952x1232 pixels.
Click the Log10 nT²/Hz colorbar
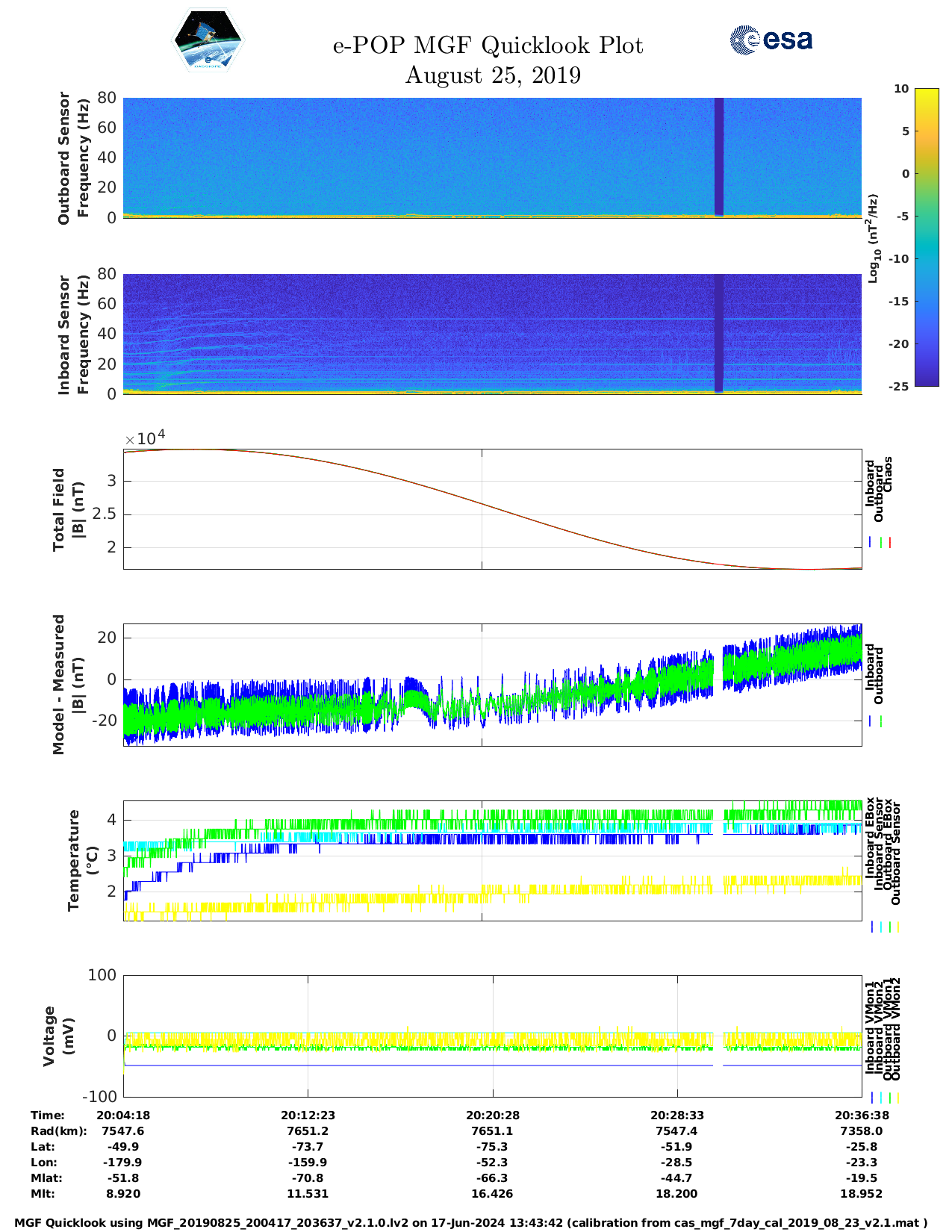pos(905,237)
